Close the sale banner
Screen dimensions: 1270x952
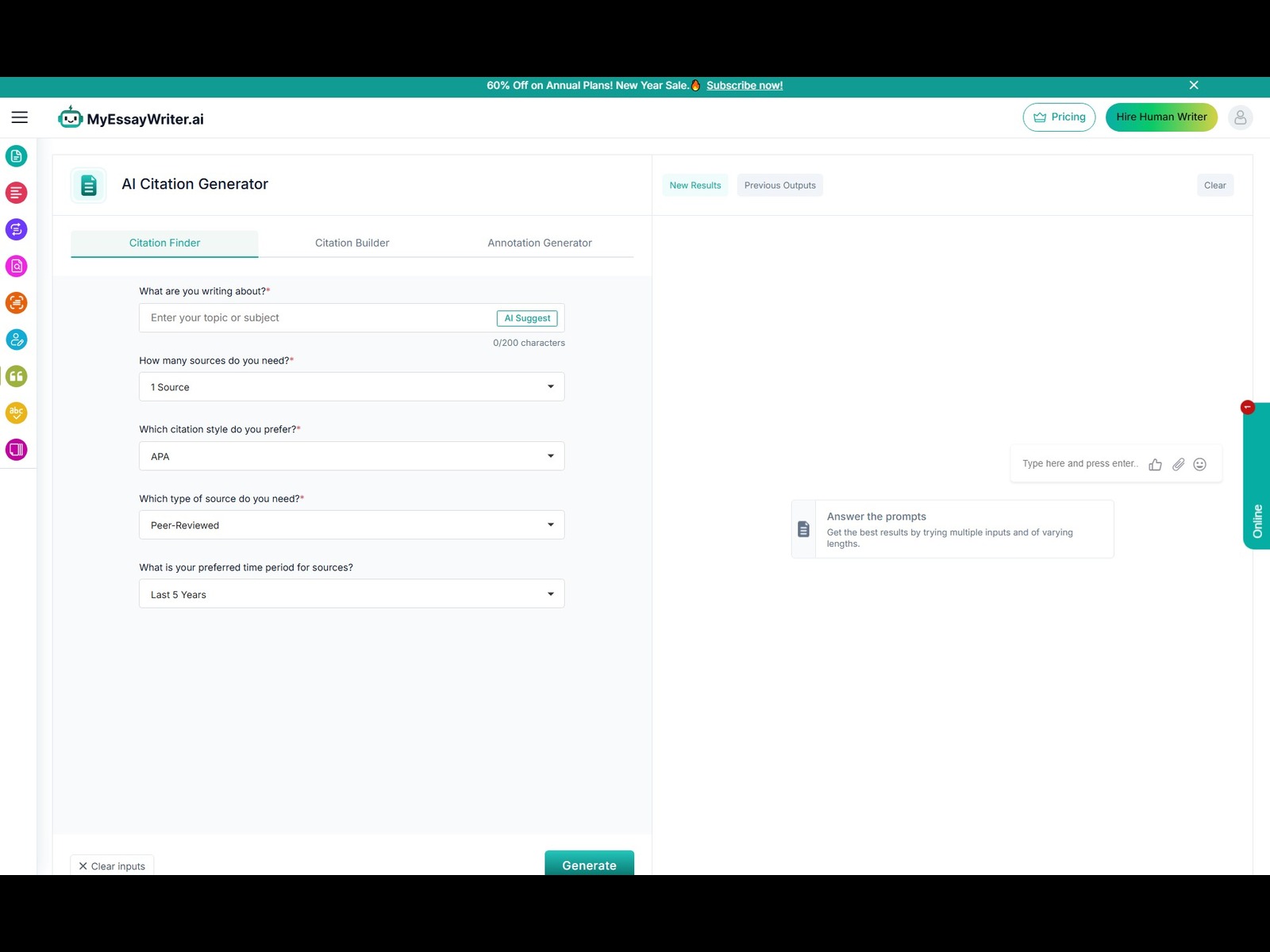(x=1194, y=85)
